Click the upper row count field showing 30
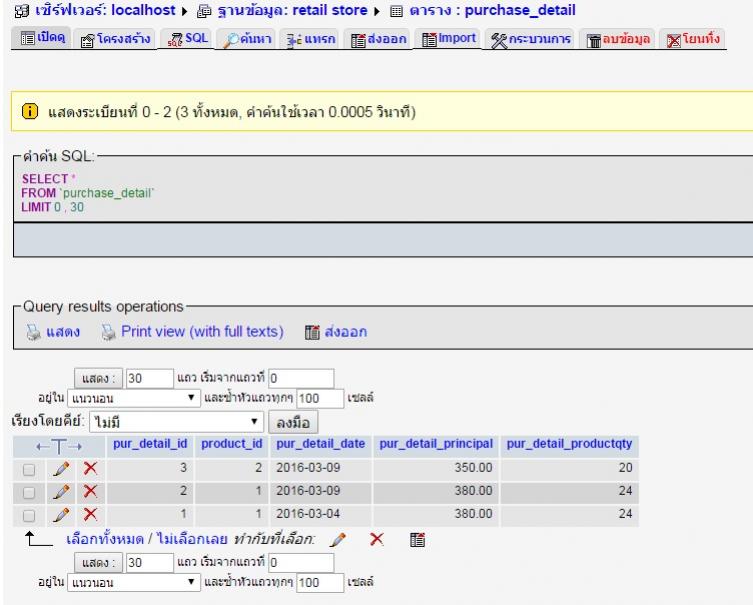The height and width of the screenshot is (605, 753). coord(137,380)
